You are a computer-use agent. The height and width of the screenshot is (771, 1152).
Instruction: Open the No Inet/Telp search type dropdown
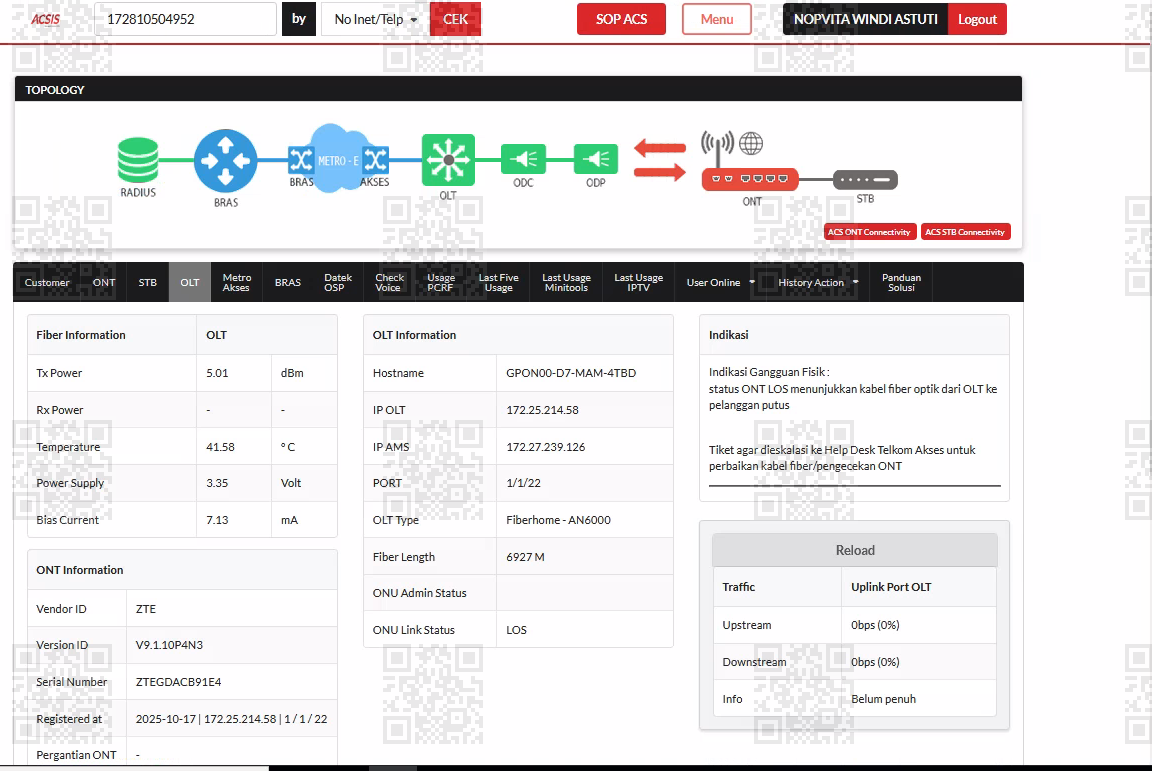click(x=375, y=19)
